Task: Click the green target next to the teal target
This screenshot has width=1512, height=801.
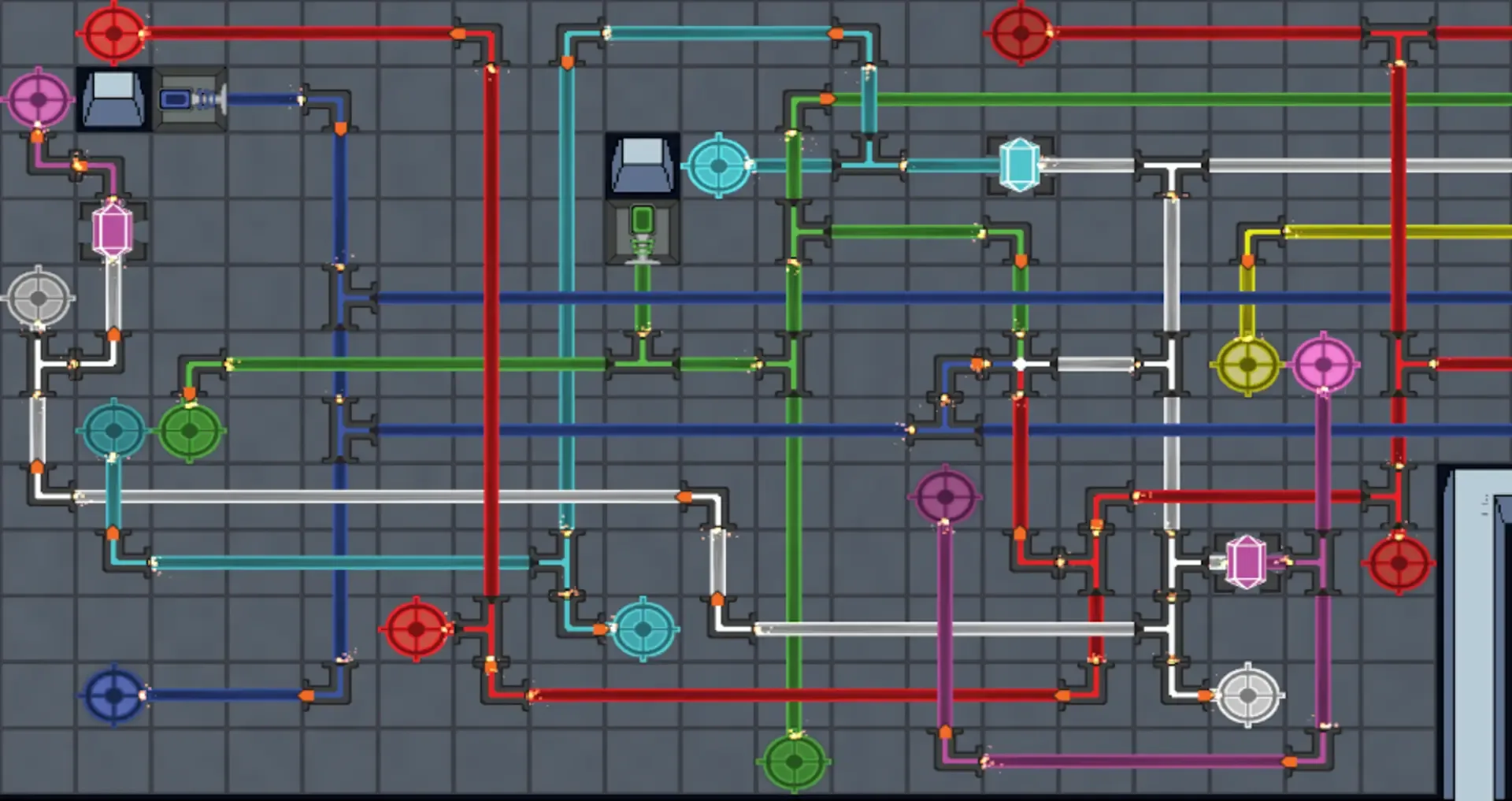Action: pos(190,431)
